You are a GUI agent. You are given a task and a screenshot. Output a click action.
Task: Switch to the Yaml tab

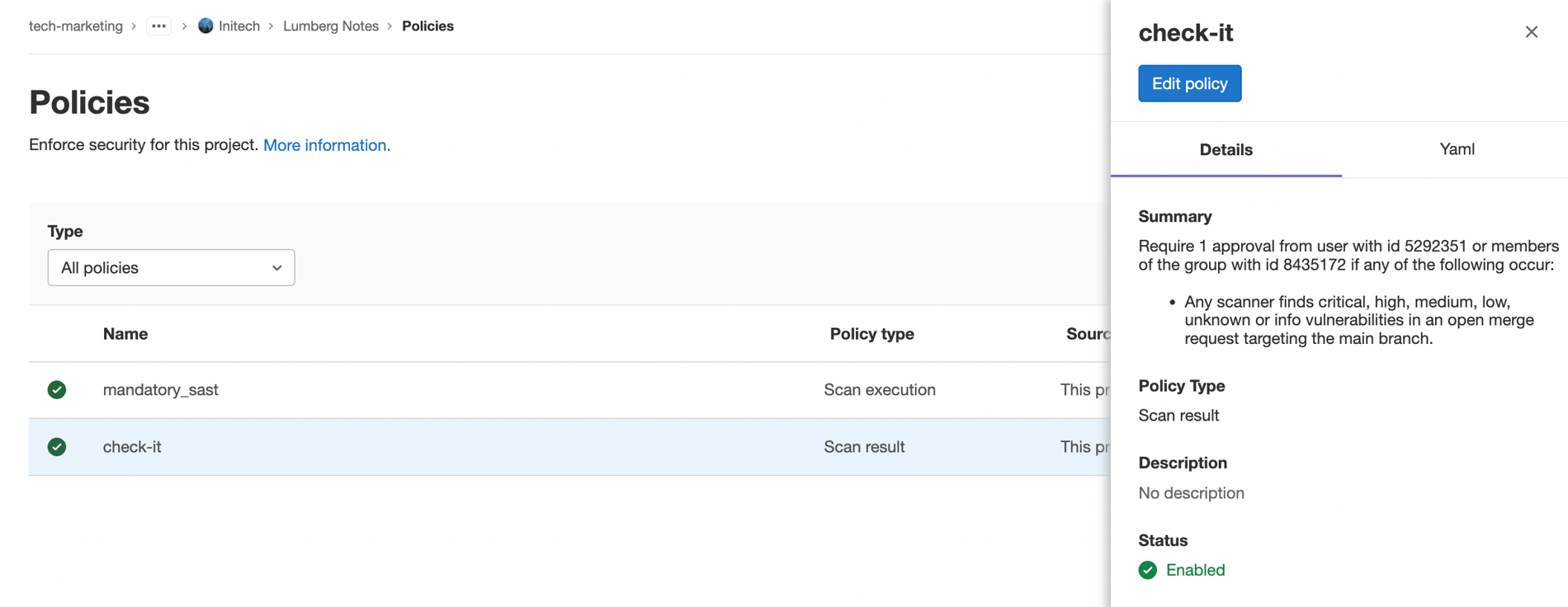(1457, 149)
